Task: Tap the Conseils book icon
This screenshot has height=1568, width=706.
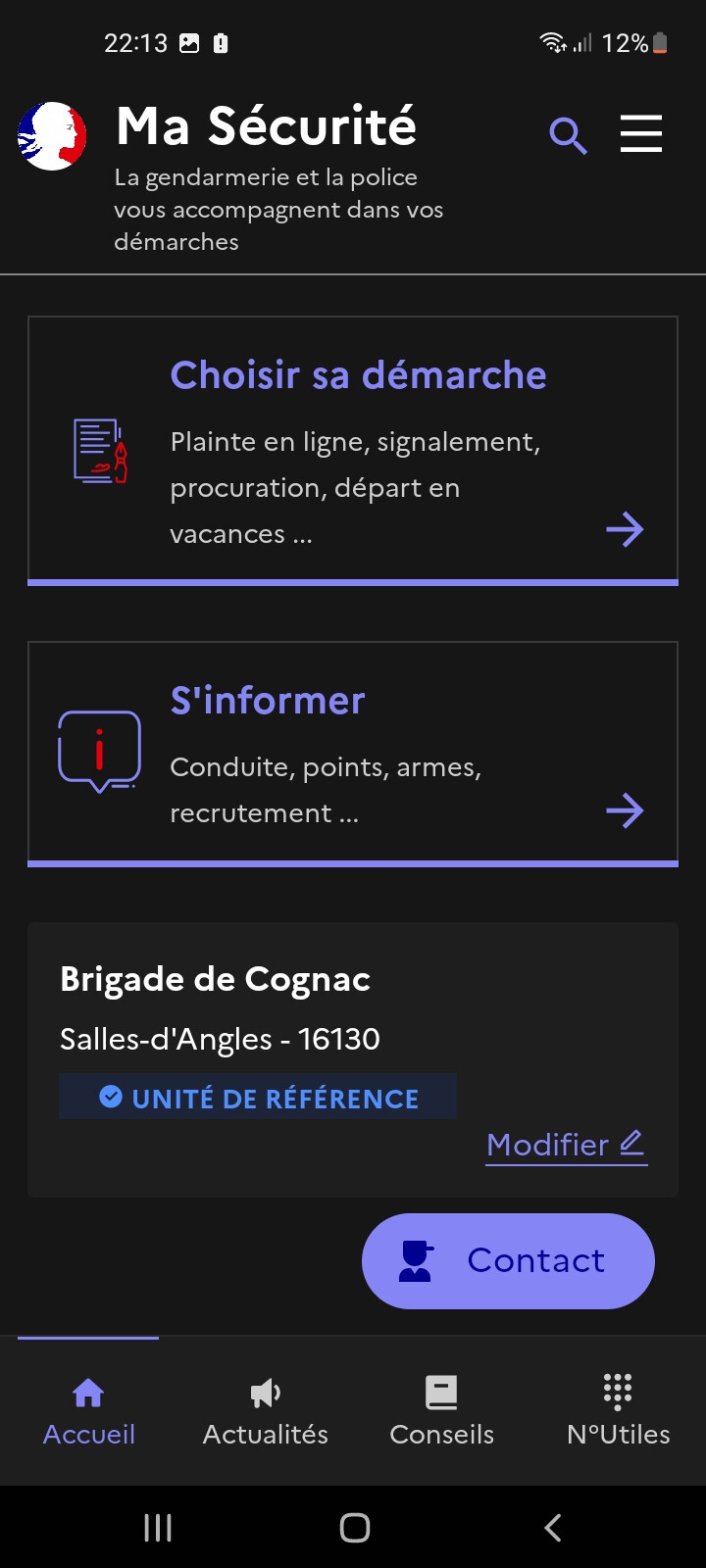Action: click(x=441, y=1392)
